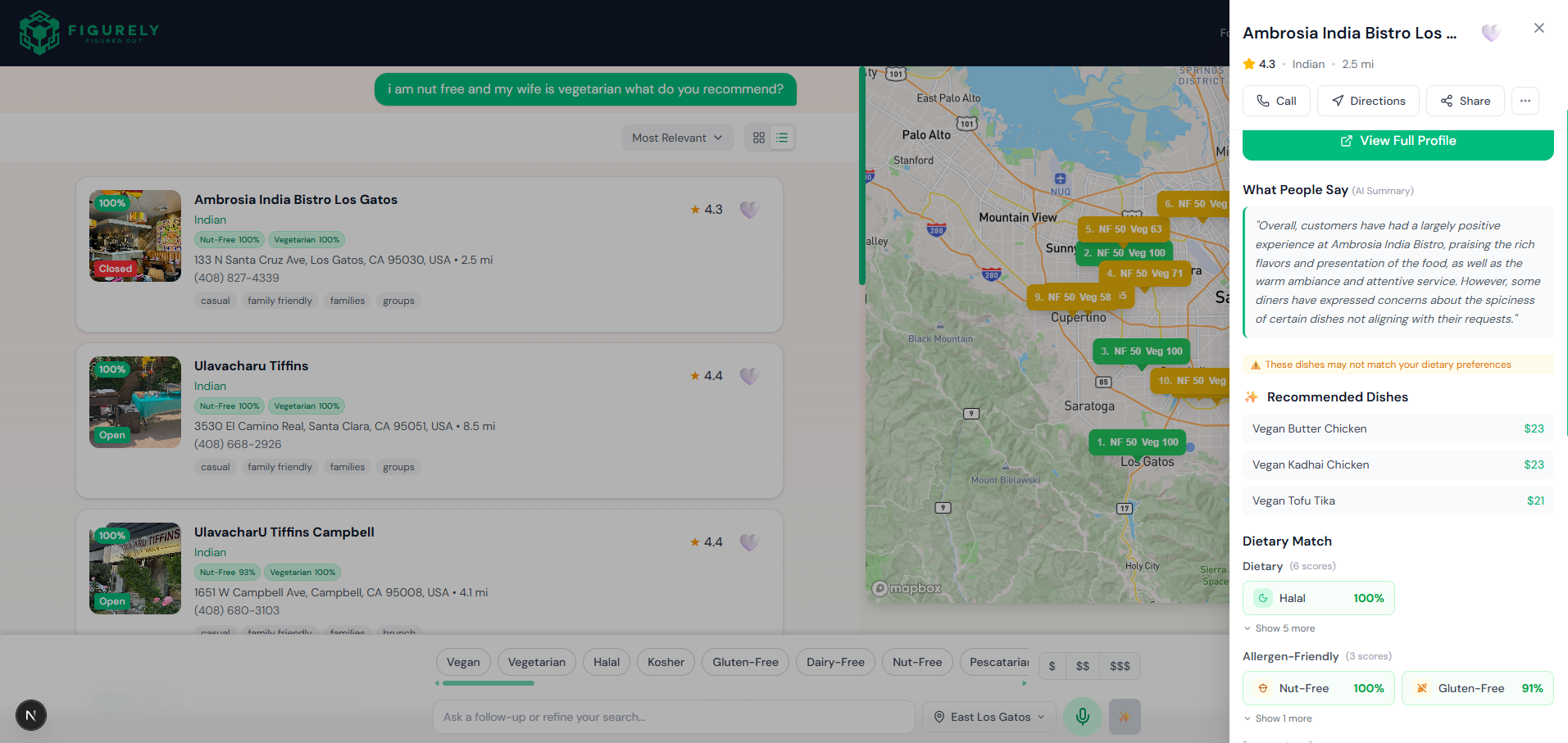This screenshot has height=743, width=1568.
Task: Open the Most Relevant sort dropdown
Action: 676,138
